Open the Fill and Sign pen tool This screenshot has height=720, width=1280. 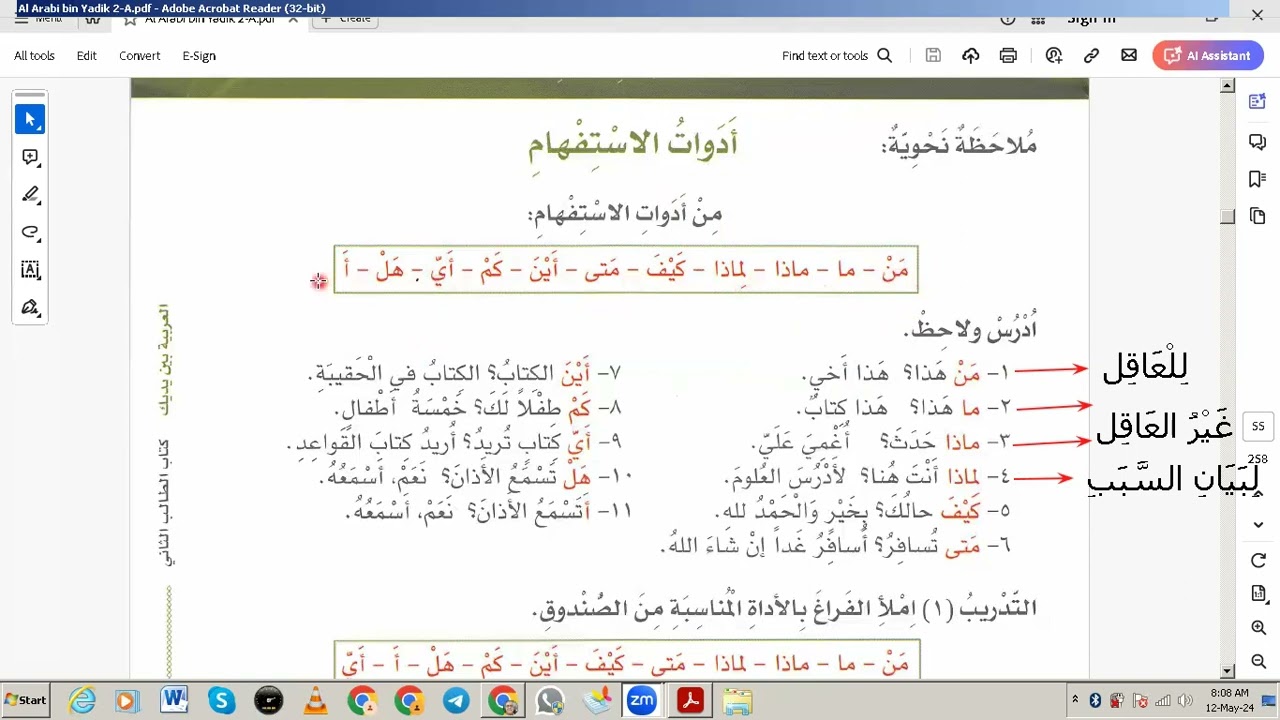(x=30, y=307)
